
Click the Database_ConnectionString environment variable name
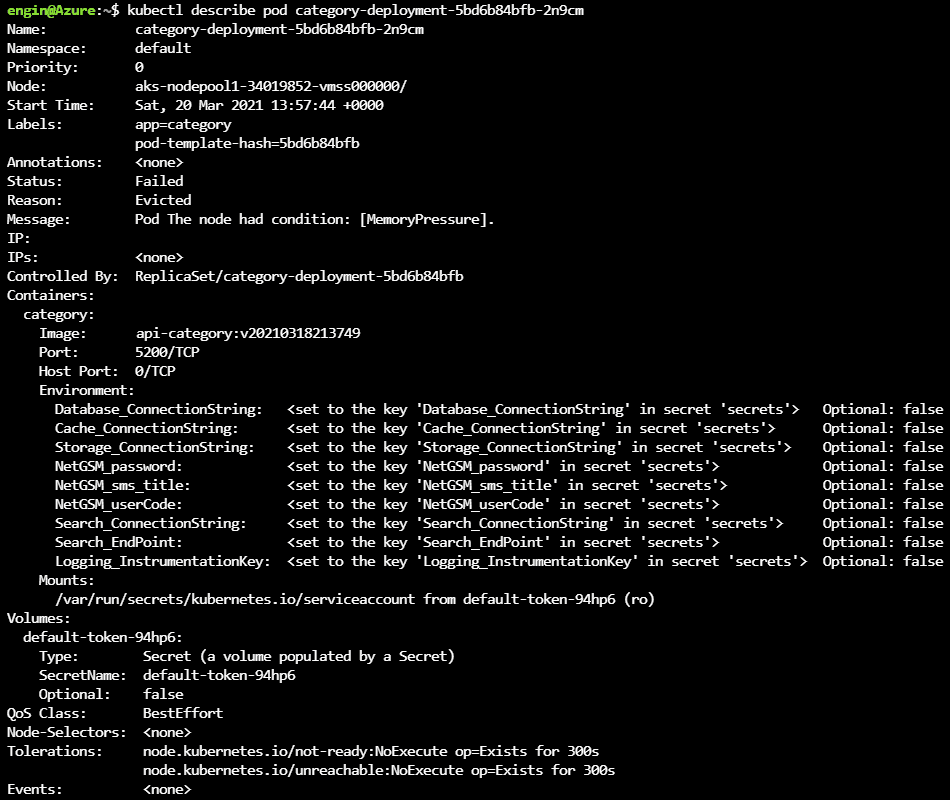point(159,409)
